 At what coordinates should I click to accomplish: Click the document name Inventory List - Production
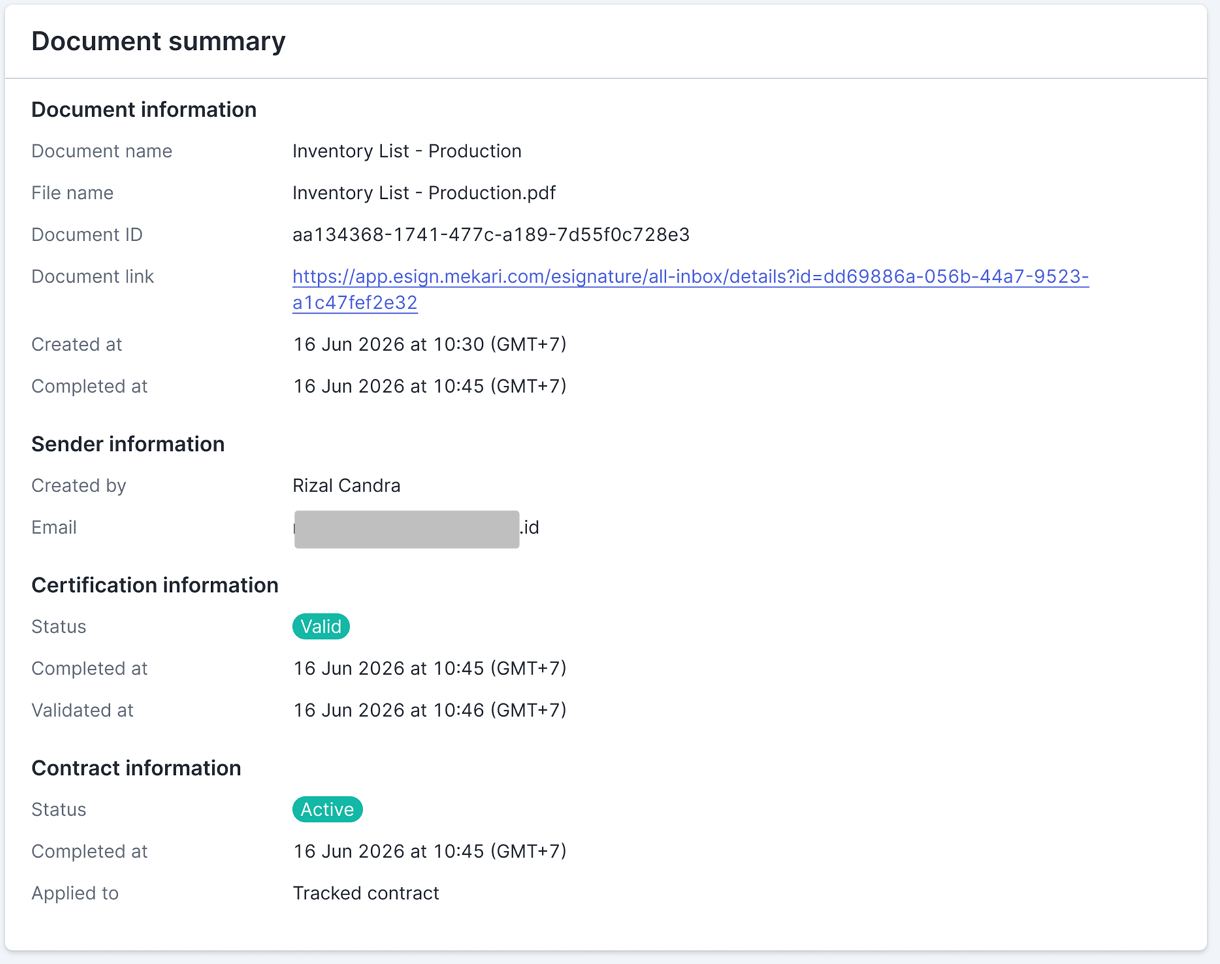407,151
